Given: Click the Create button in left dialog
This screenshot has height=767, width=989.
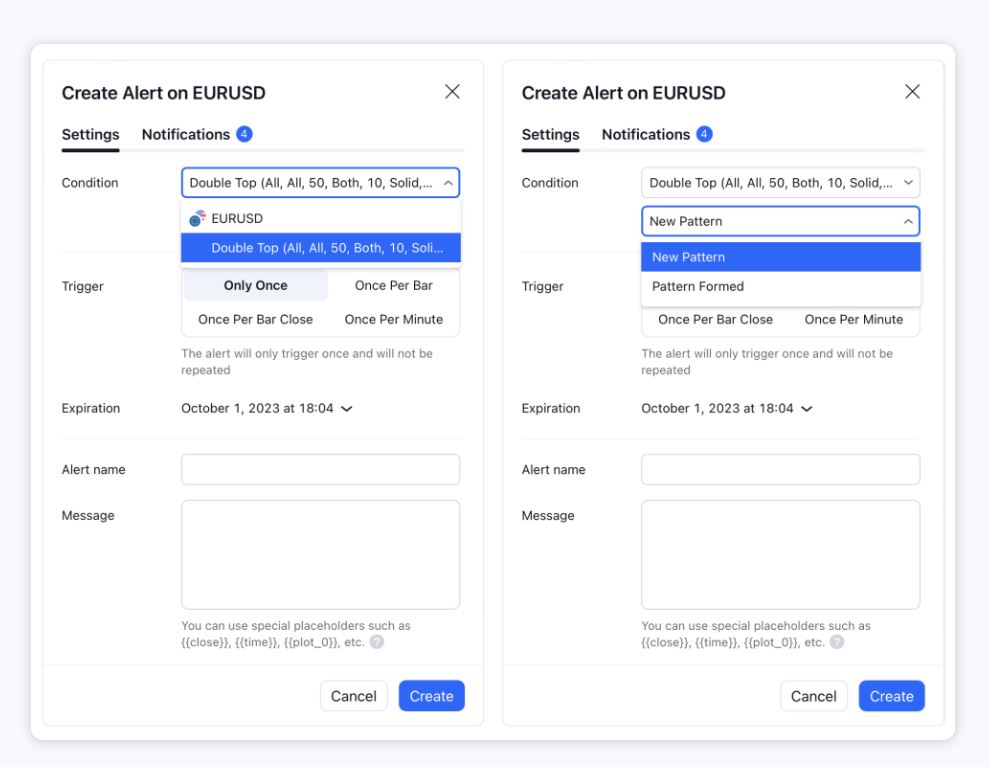Looking at the screenshot, I should pos(431,696).
